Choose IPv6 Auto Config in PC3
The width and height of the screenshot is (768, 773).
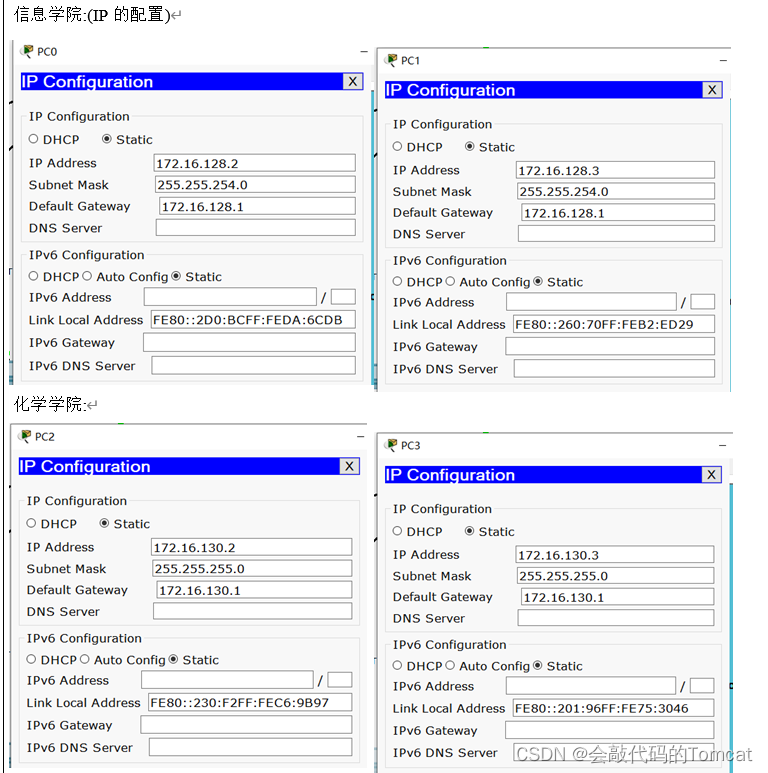pyautogui.click(x=450, y=666)
